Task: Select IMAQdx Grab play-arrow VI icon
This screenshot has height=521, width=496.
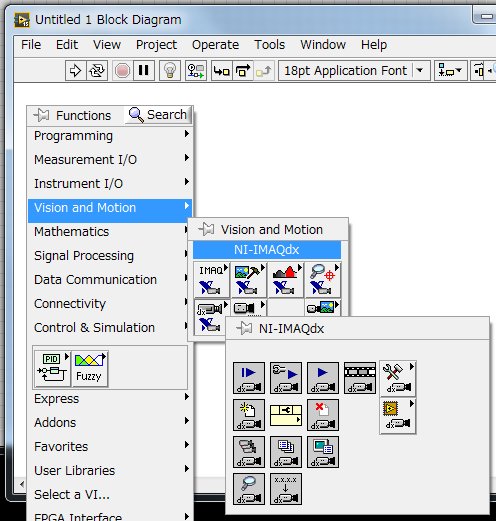Action: 323,378
